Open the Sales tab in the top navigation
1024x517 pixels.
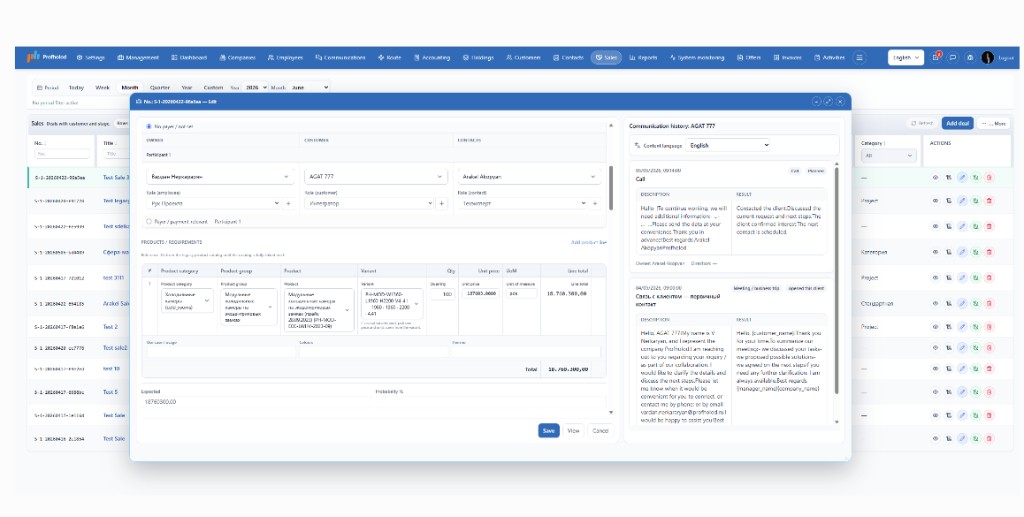click(x=606, y=57)
